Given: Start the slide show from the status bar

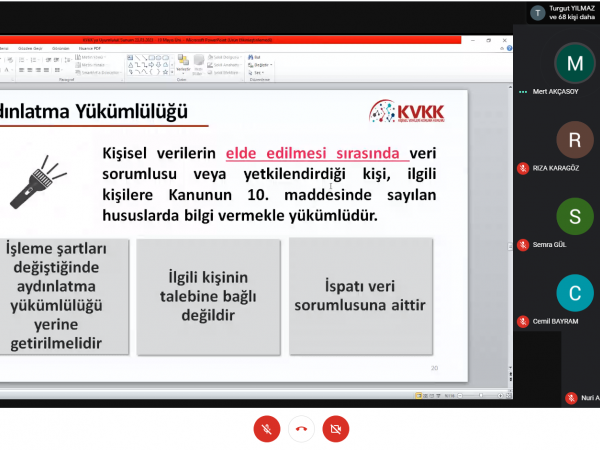Looking at the screenshot, I should [439, 396].
